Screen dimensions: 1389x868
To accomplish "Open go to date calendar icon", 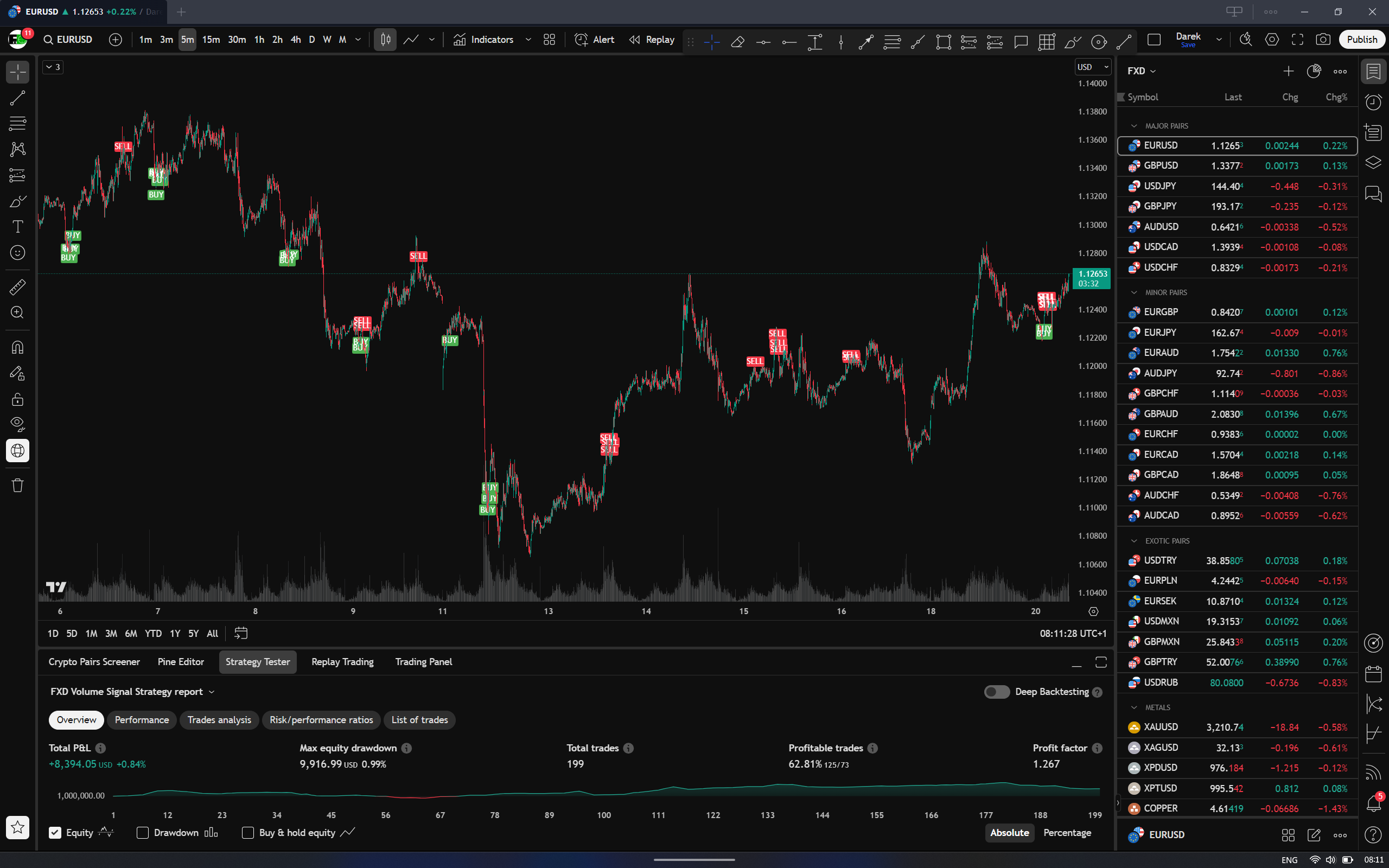I will point(240,633).
